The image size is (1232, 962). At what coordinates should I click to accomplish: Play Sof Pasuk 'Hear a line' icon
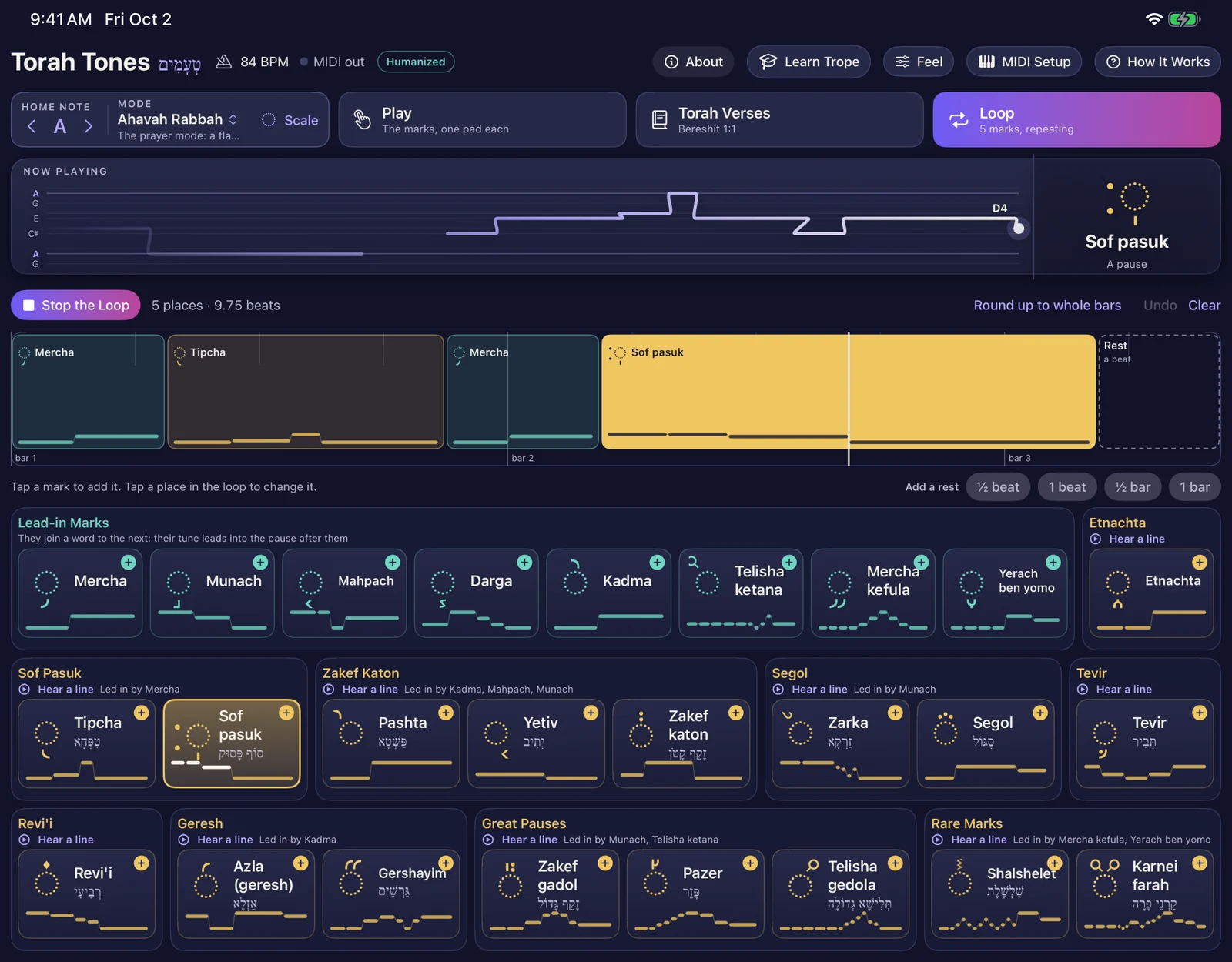(x=25, y=690)
